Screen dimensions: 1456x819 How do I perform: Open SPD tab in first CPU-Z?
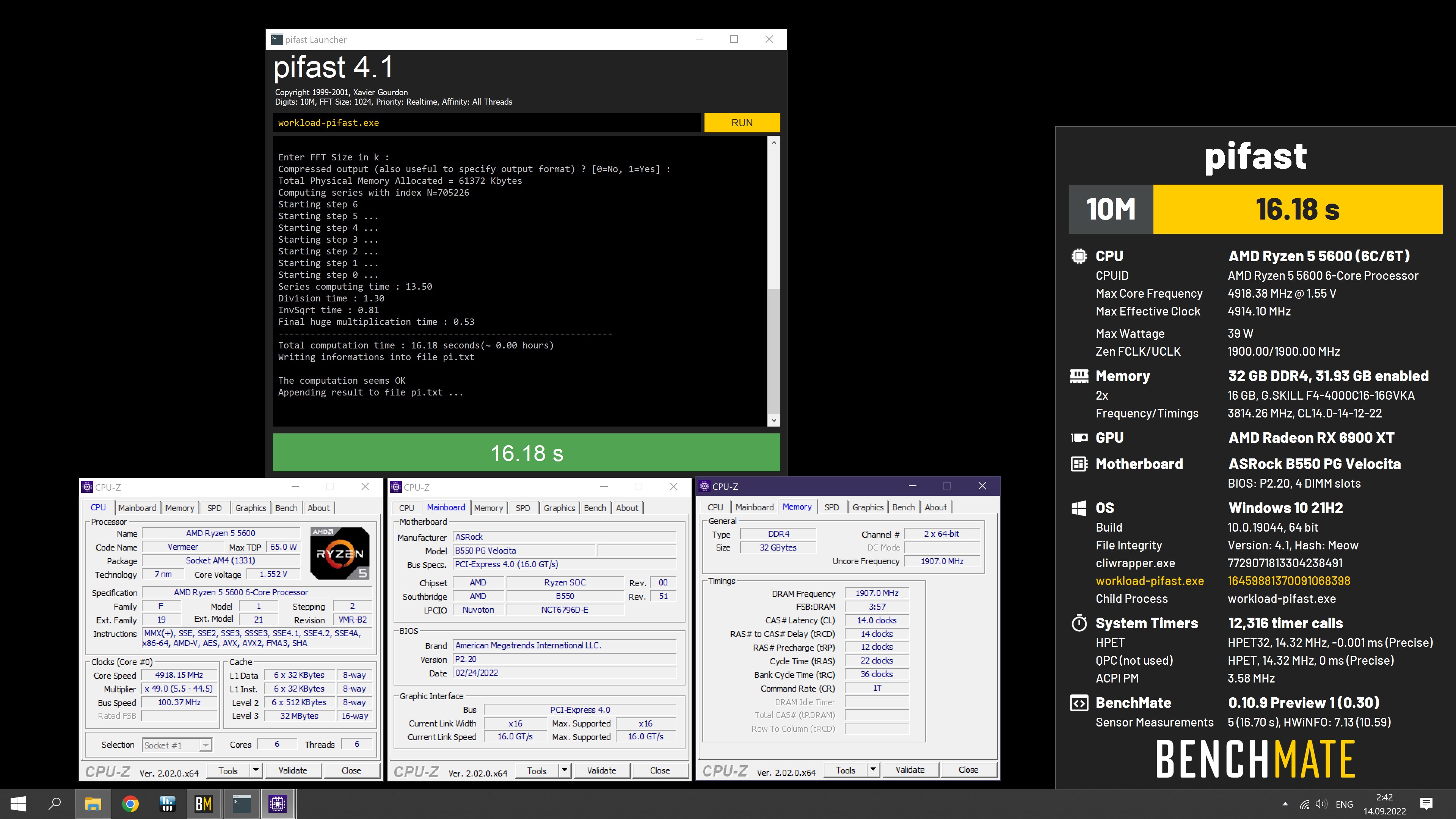[214, 508]
